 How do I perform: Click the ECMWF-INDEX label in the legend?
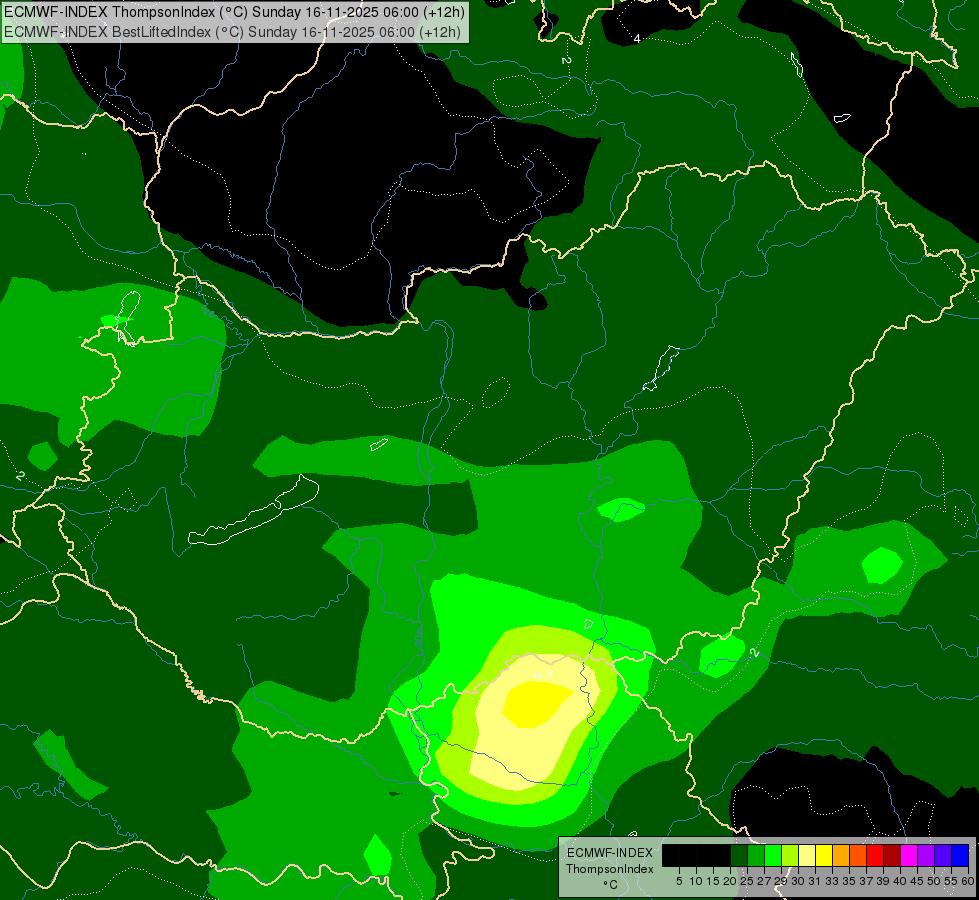tap(610, 853)
